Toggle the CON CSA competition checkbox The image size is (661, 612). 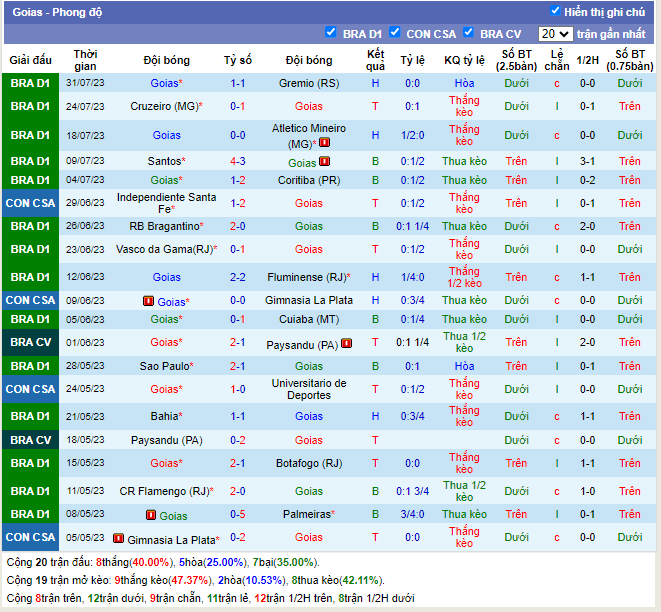click(x=395, y=32)
